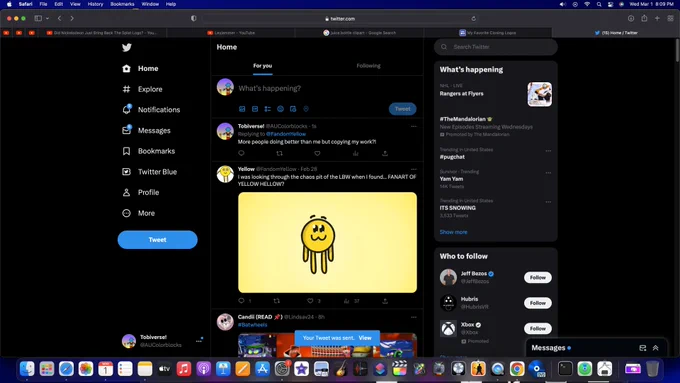
Task: Follow Hubris
Action: pyautogui.click(x=538, y=303)
